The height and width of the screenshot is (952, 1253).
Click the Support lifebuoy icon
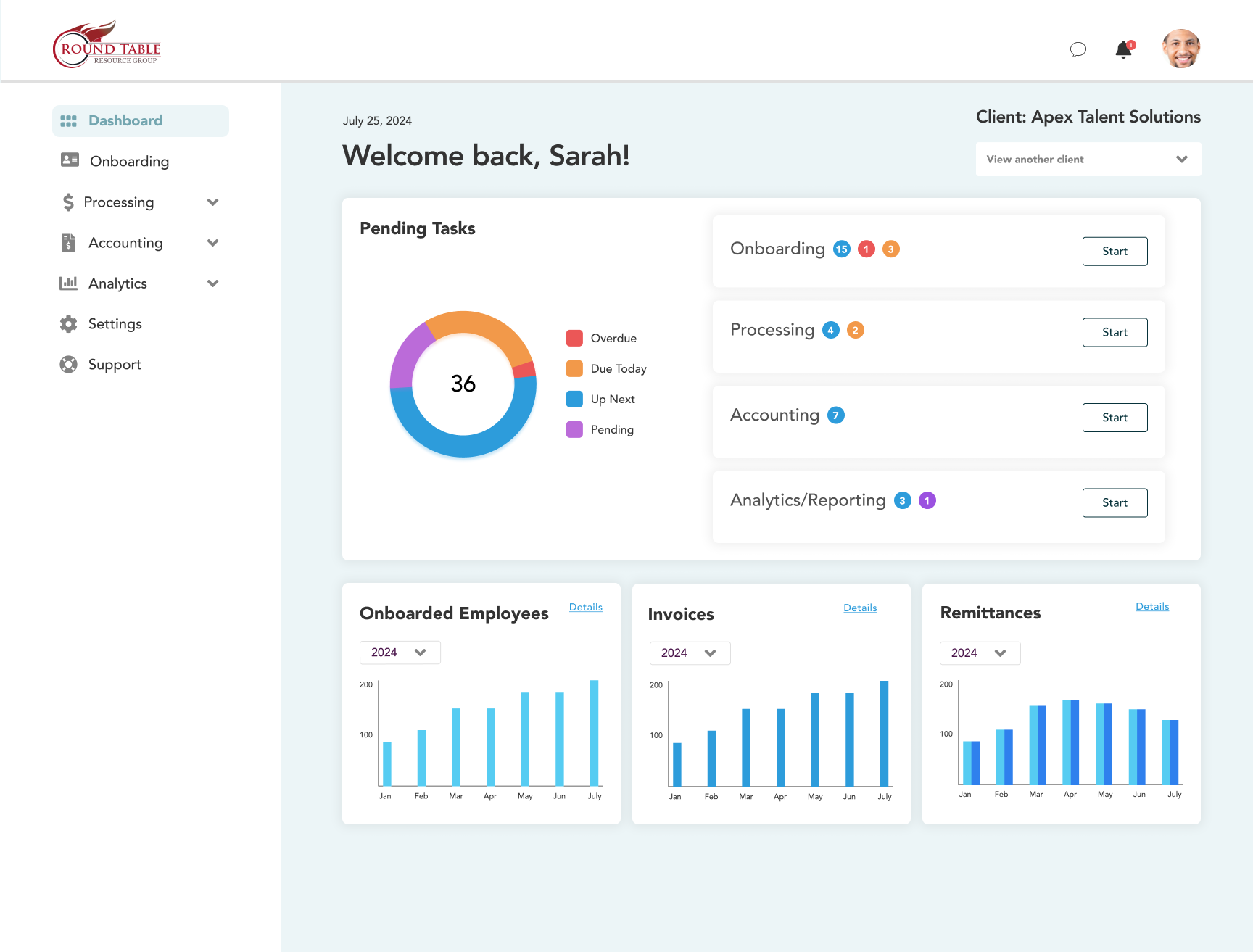[69, 364]
